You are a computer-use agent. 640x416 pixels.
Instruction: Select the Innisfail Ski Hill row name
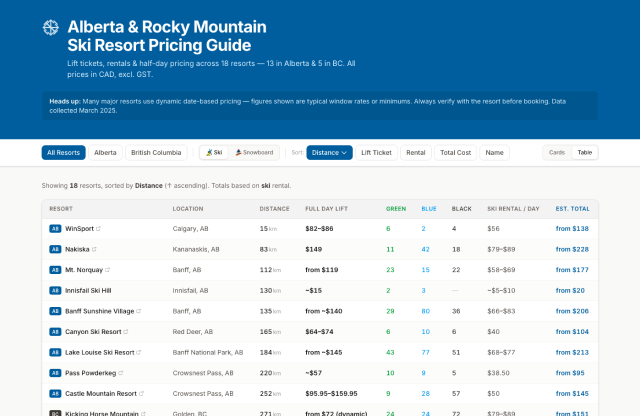tap(88, 290)
